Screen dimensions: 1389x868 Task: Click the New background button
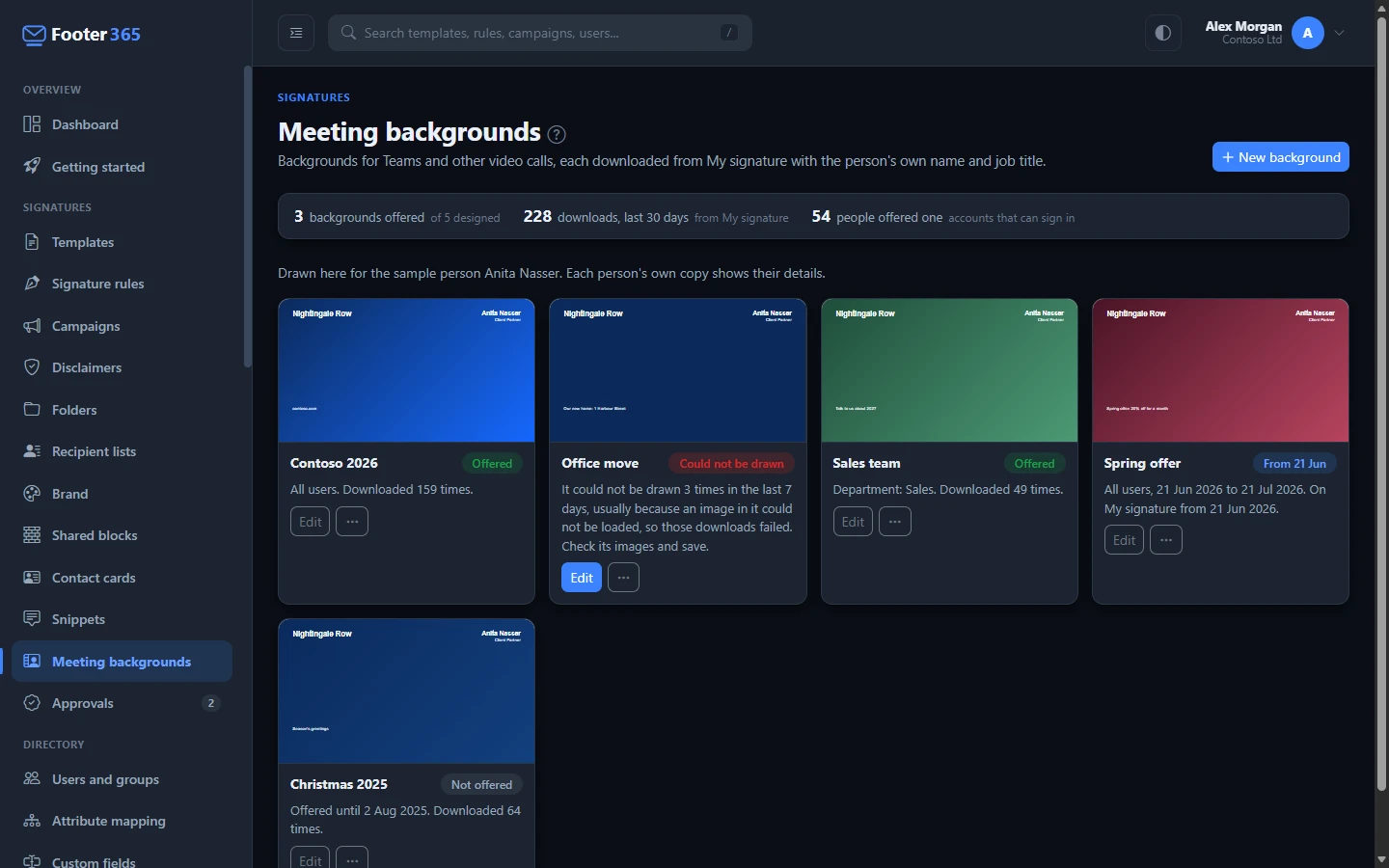(1280, 157)
